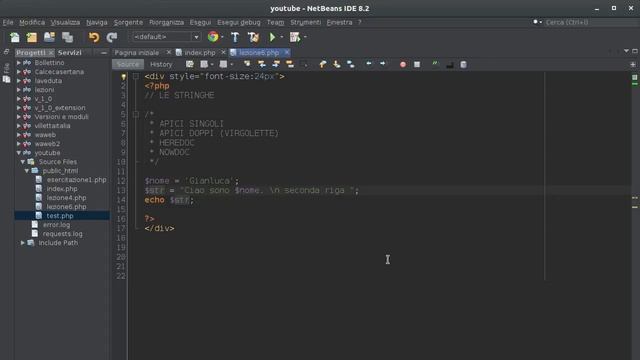Close the lezione6.php editor tab

tap(287, 52)
